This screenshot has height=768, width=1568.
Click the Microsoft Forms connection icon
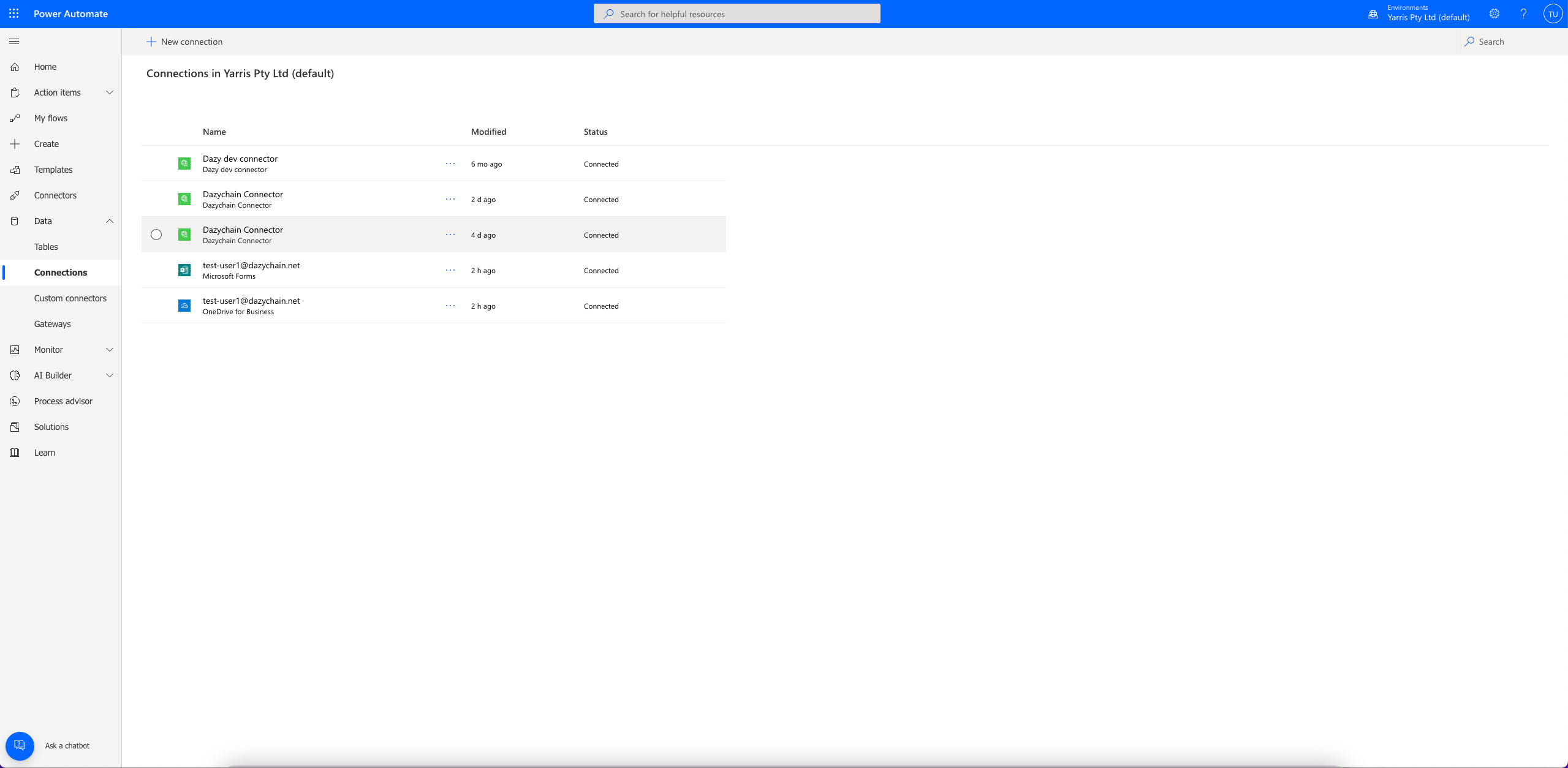tap(184, 270)
